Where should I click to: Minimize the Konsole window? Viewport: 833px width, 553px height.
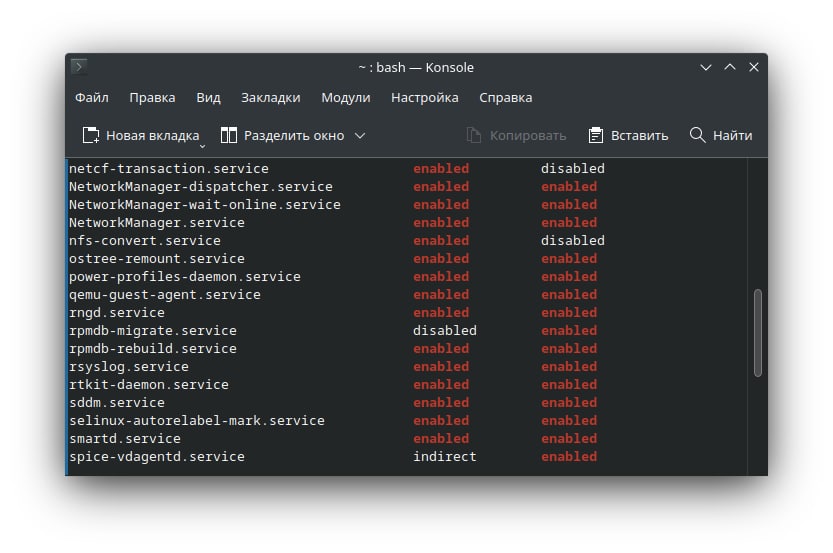click(x=705, y=67)
